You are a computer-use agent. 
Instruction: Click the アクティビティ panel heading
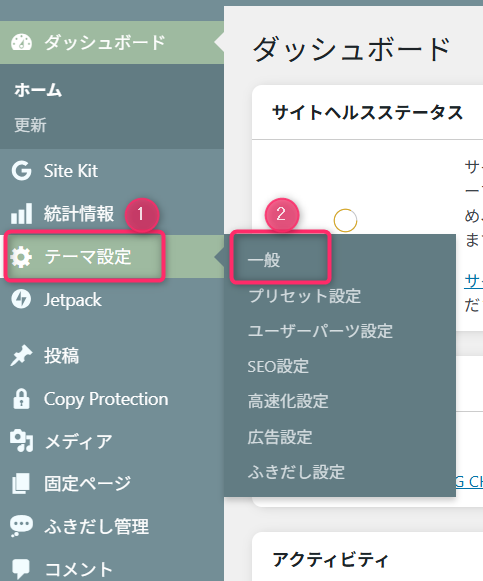330,560
